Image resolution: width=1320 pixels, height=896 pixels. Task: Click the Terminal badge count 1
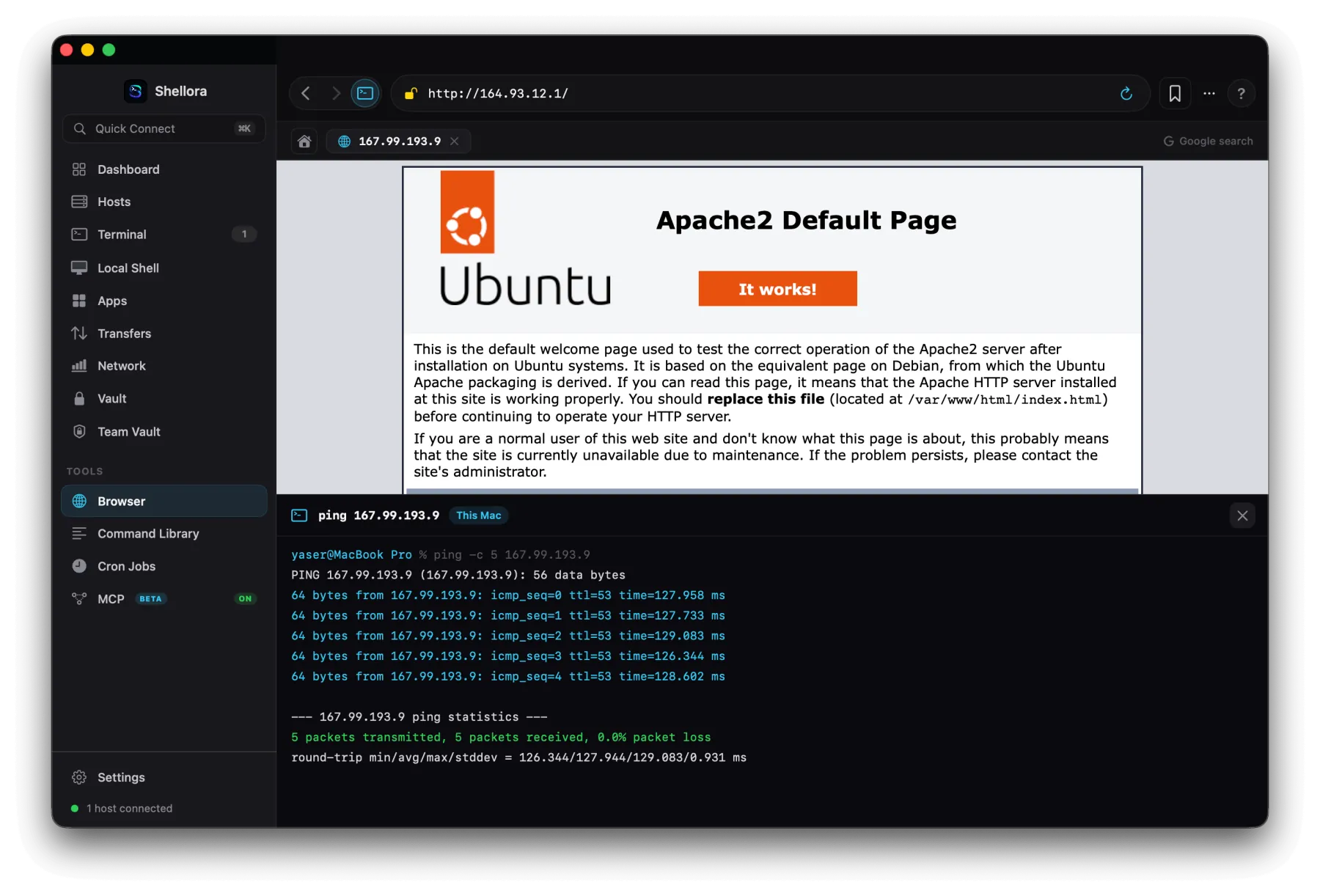244,234
